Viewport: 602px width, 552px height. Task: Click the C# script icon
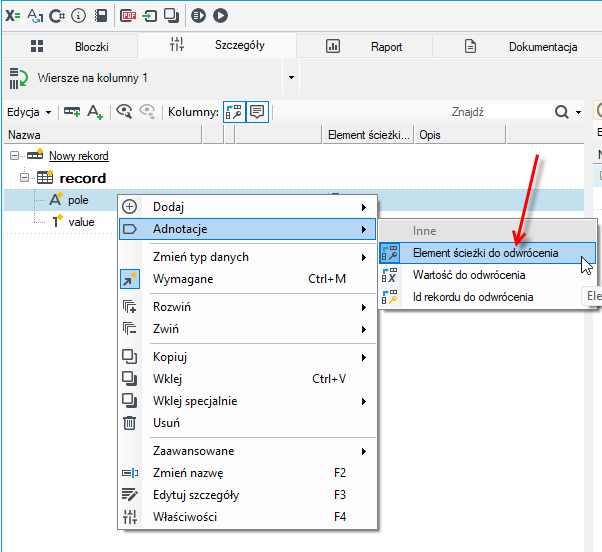(57, 16)
